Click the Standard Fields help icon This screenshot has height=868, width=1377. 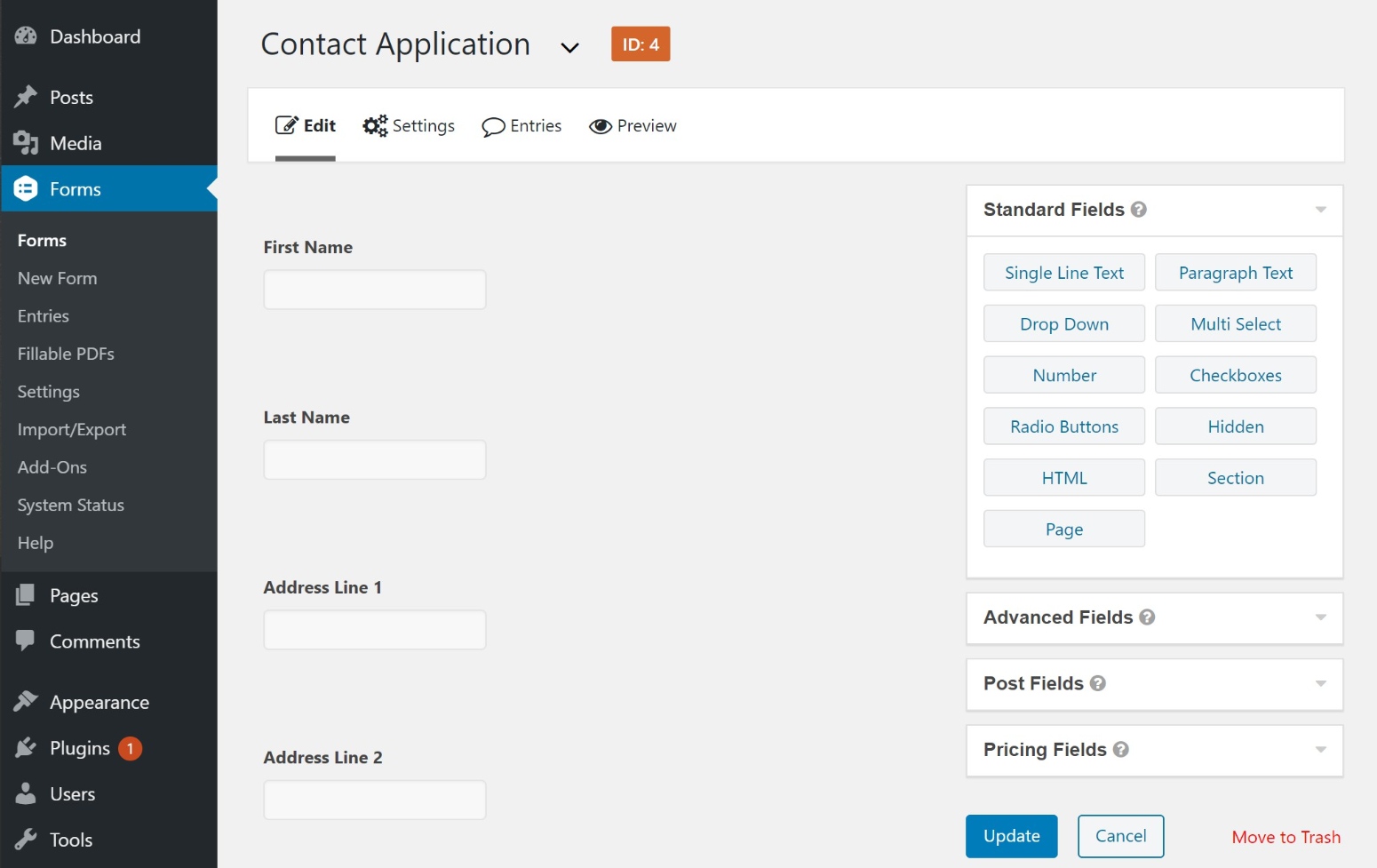pos(1140,210)
